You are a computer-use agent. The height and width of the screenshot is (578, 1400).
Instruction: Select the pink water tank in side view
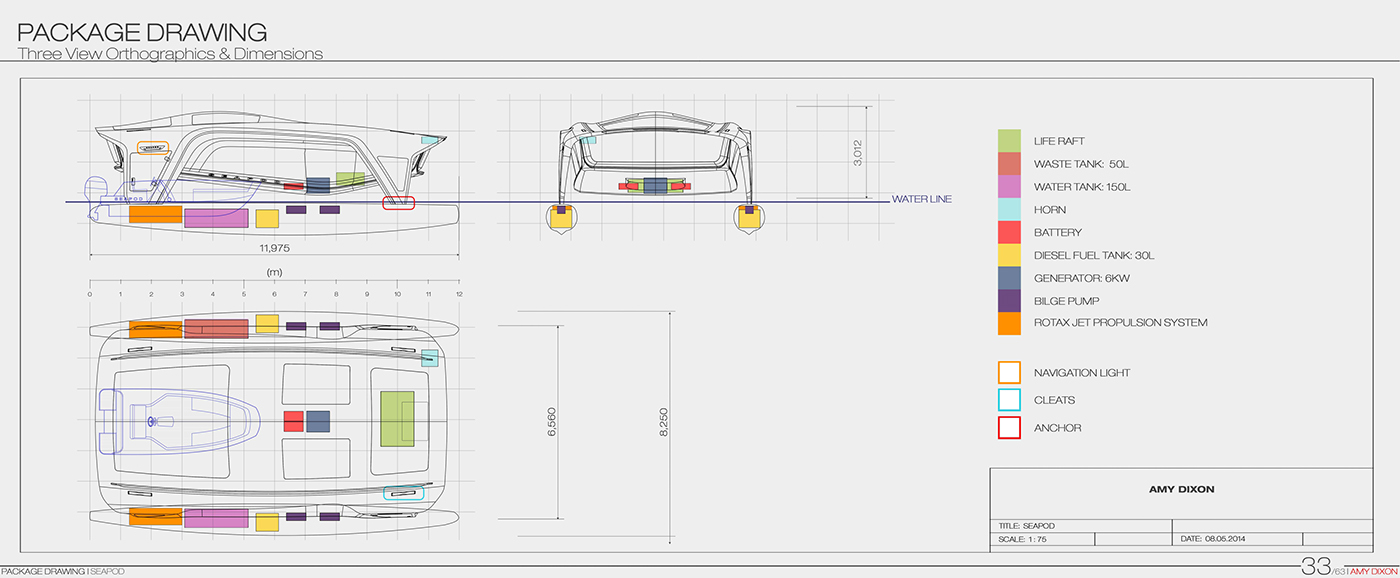(216, 218)
